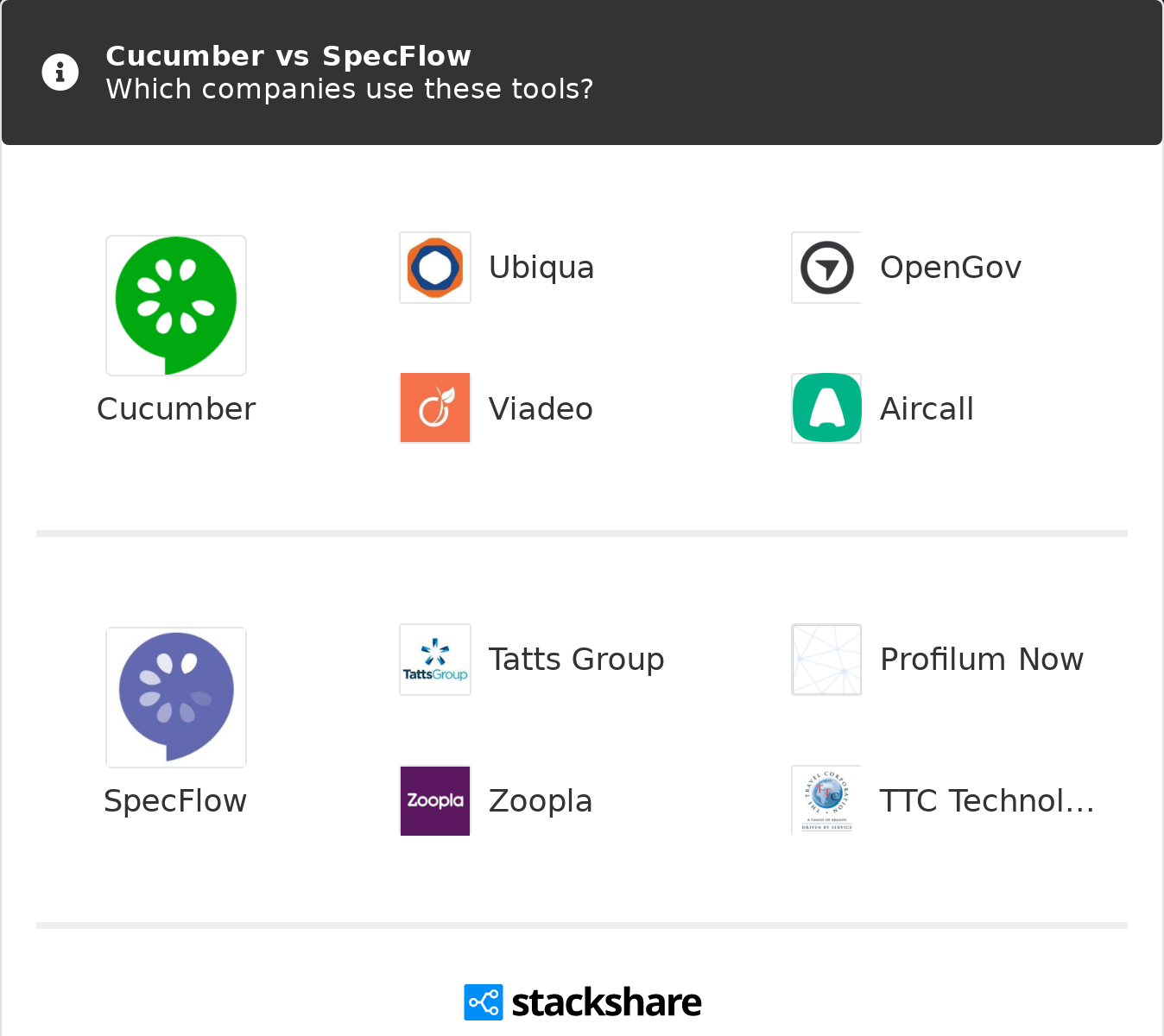This screenshot has width=1164, height=1036.
Task: Click the orange Viadeo logo
Action: pos(435,408)
